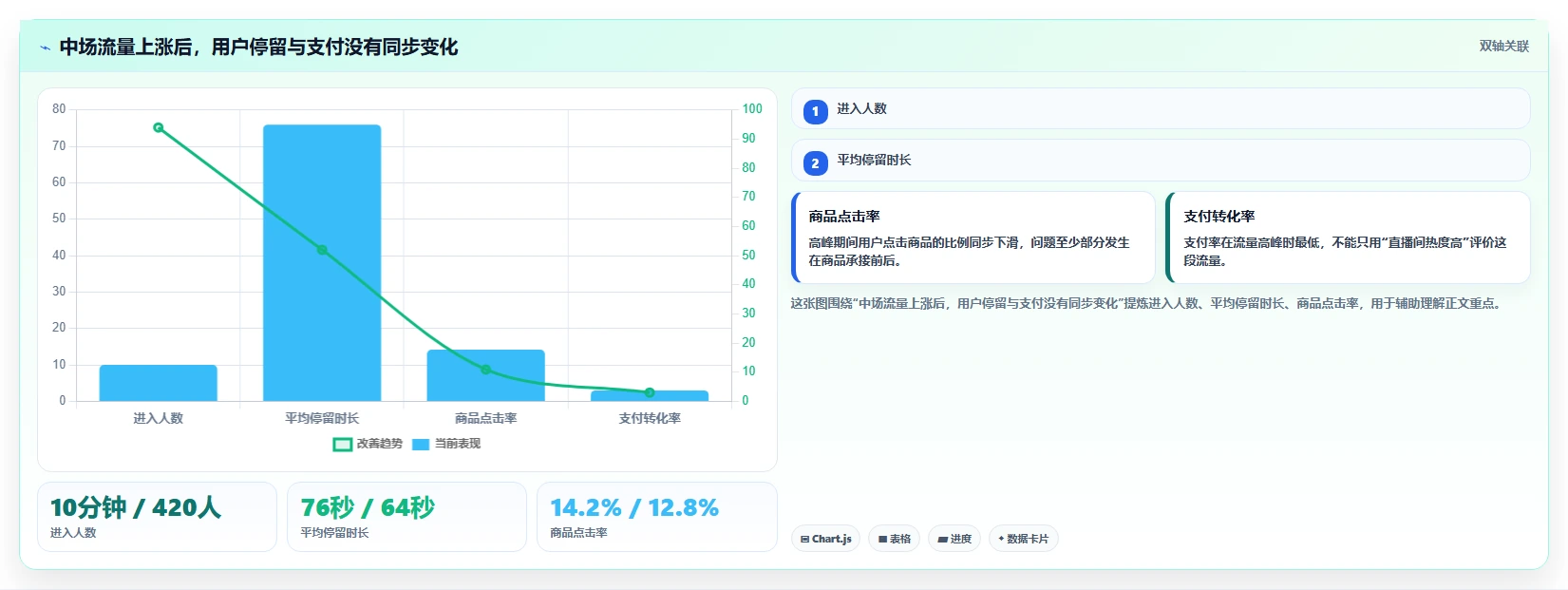Click the chart title 中场流量上涨后 heading

click(258, 48)
